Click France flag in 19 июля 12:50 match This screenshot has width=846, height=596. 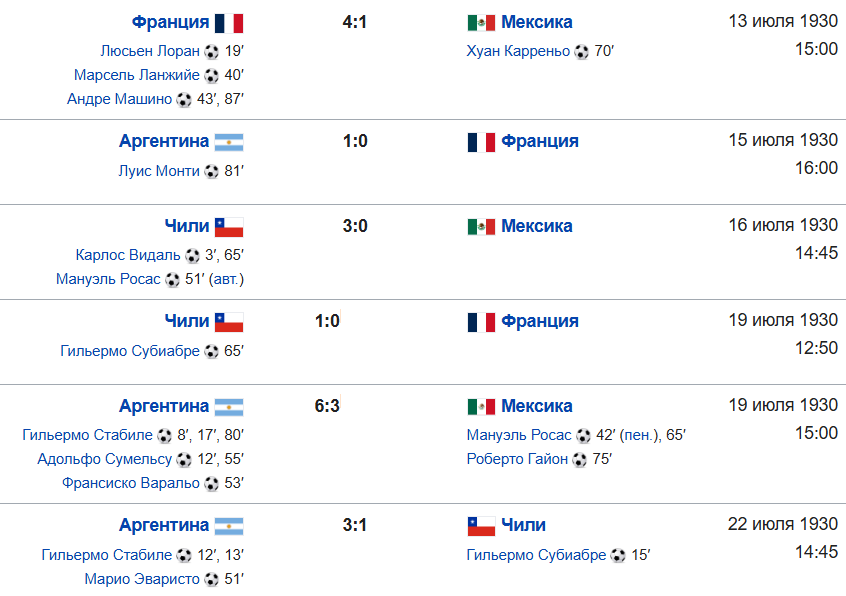(x=481, y=323)
